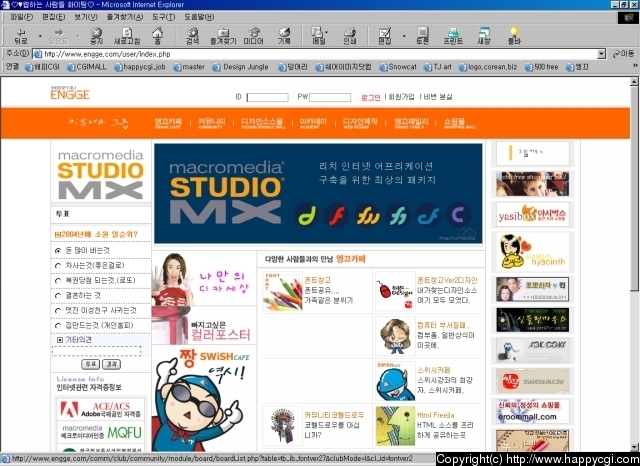This screenshot has width=640, height=466.
Task: Open the 즐겨찾기(A) Favorites menu
Action: point(124,17)
